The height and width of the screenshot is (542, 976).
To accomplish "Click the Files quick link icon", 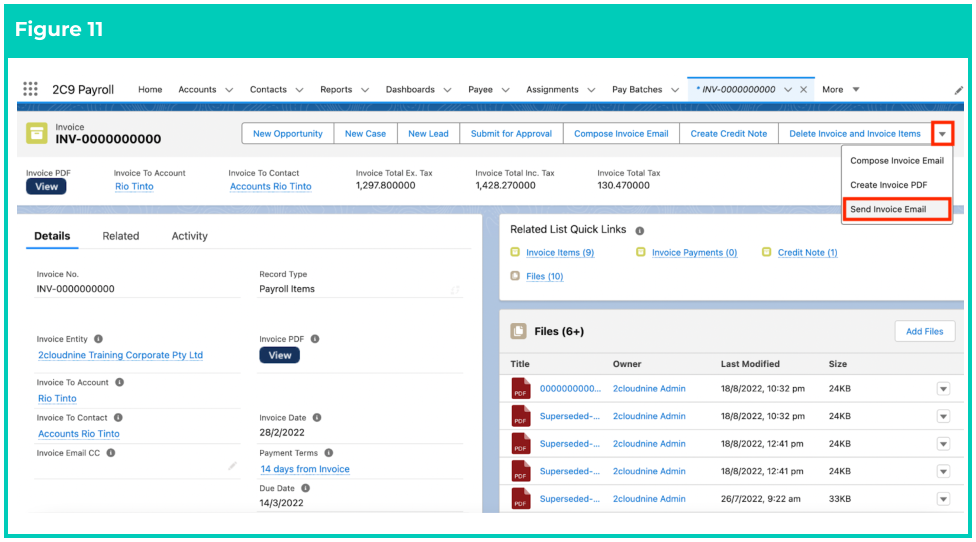I will [x=515, y=276].
